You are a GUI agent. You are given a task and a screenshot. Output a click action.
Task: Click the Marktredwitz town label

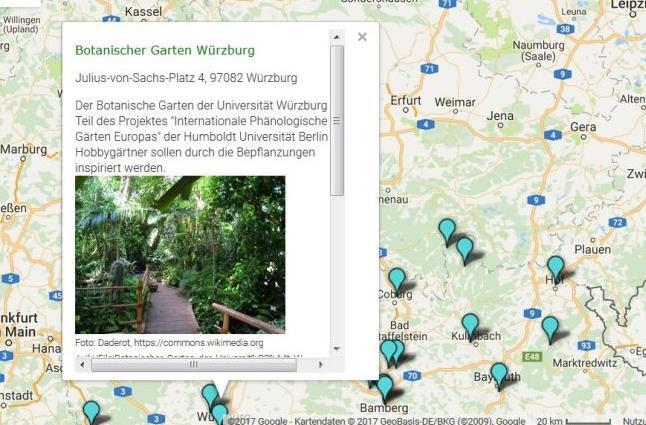click(x=585, y=363)
